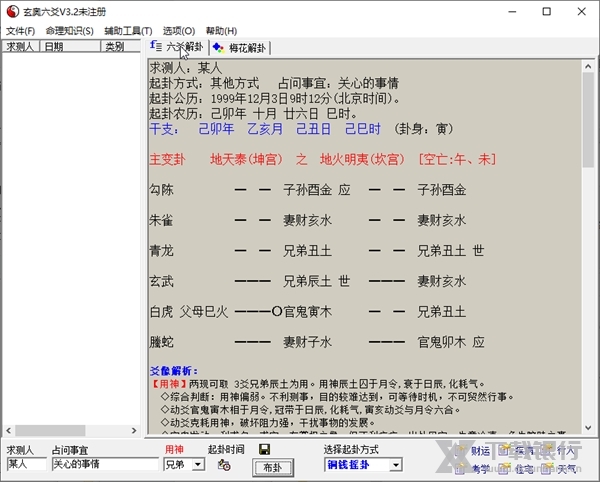Click the 占问事宜 input field
The image size is (600, 482).
point(105,464)
